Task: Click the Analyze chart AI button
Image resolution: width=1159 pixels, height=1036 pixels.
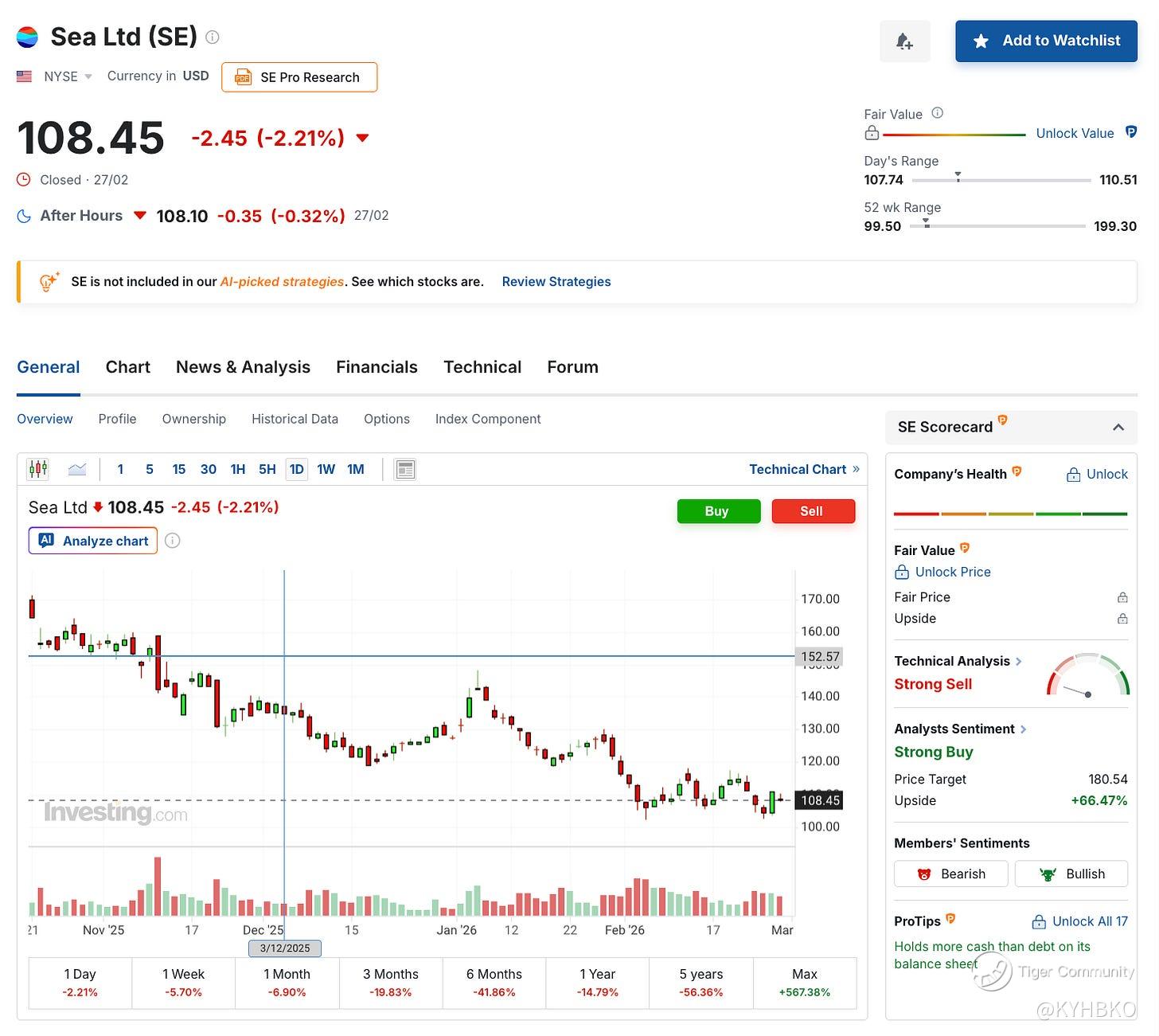Action: click(93, 541)
